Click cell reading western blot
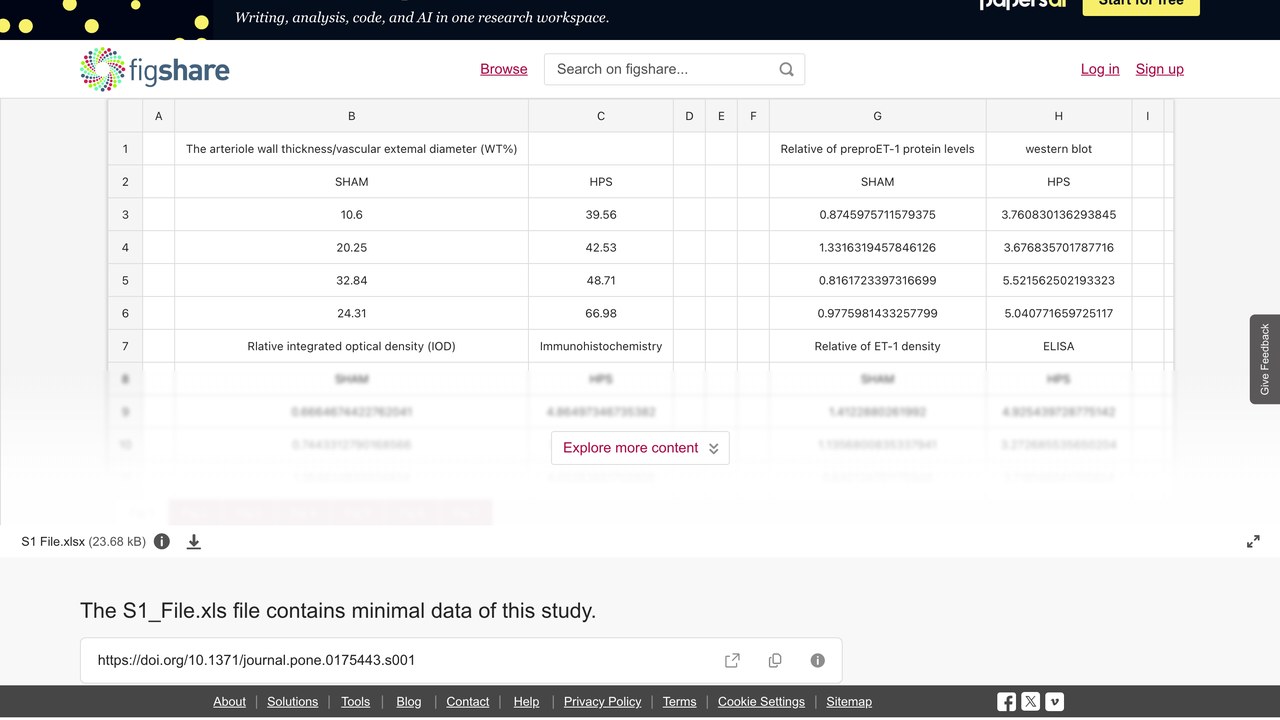This screenshot has height=720, width=1280. (1059, 149)
